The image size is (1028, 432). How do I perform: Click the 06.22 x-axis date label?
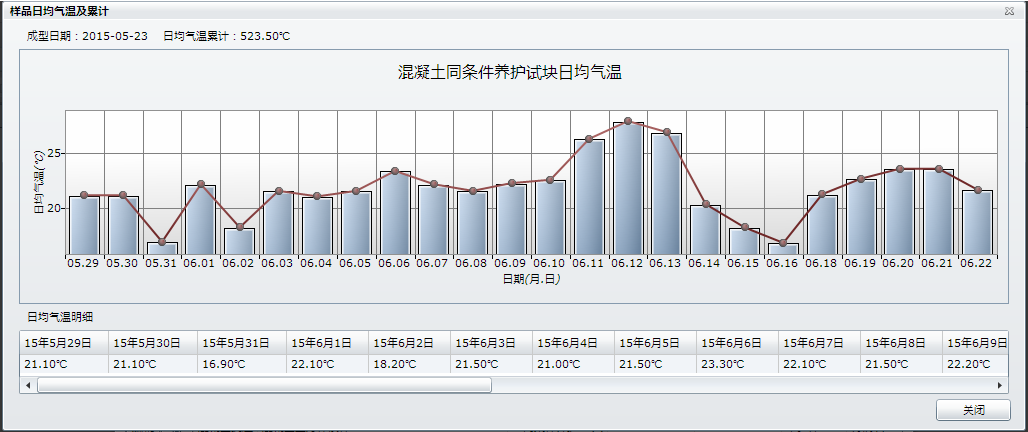976,263
